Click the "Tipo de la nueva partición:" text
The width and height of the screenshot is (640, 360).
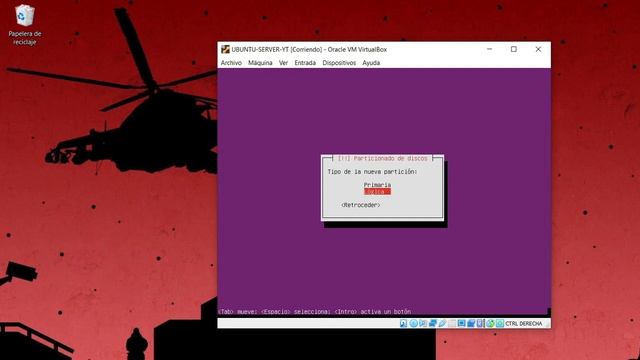(x=372, y=172)
